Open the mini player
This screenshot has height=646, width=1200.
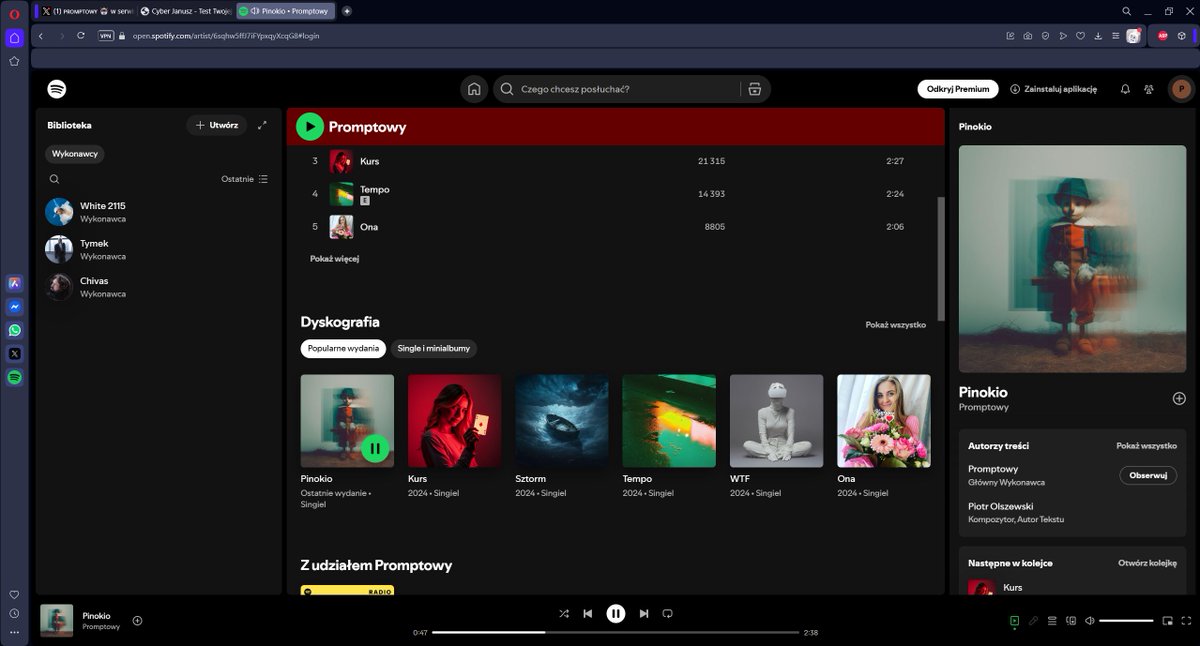tap(1167, 621)
